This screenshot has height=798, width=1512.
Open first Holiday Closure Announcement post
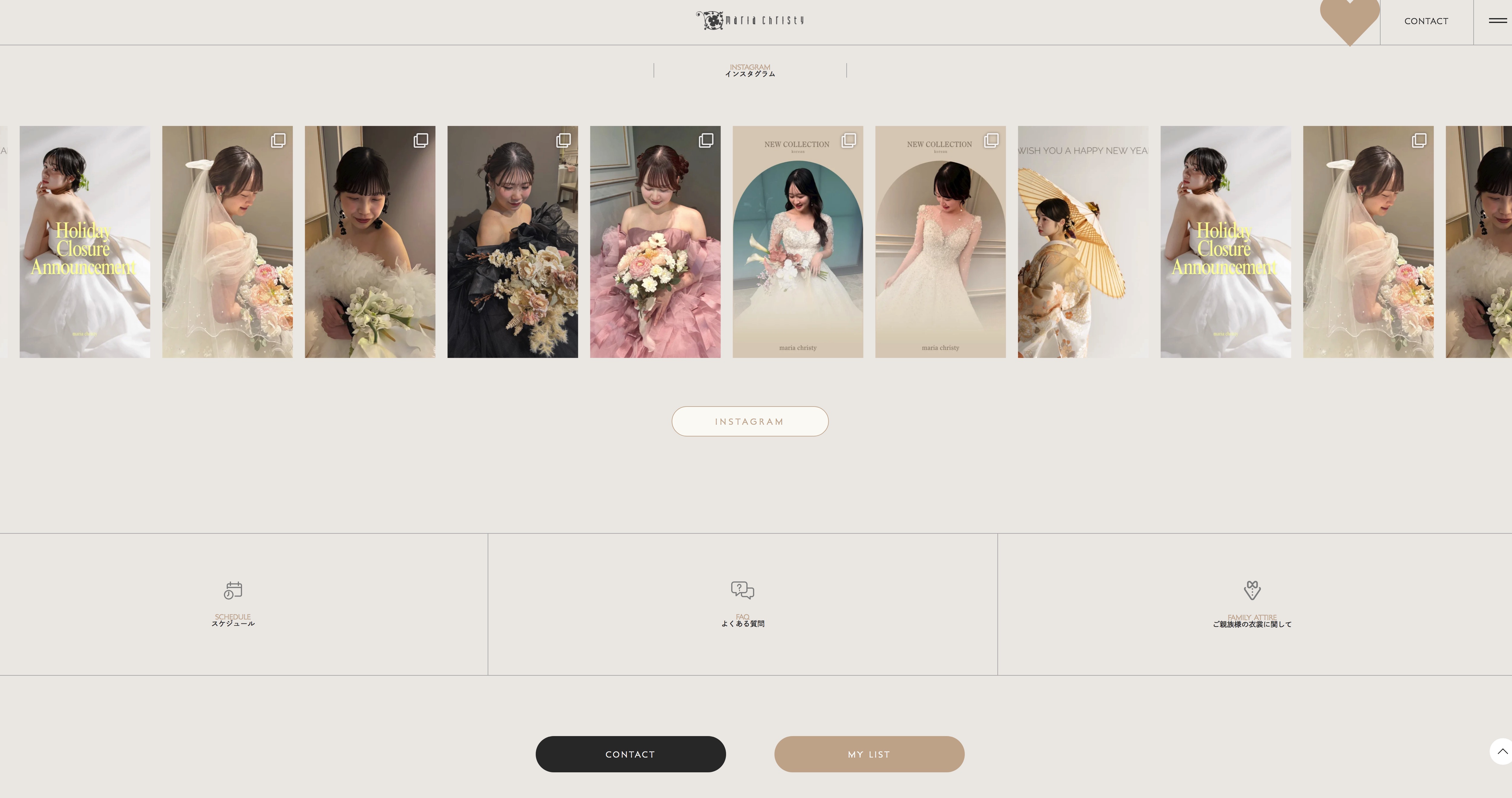(x=85, y=242)
